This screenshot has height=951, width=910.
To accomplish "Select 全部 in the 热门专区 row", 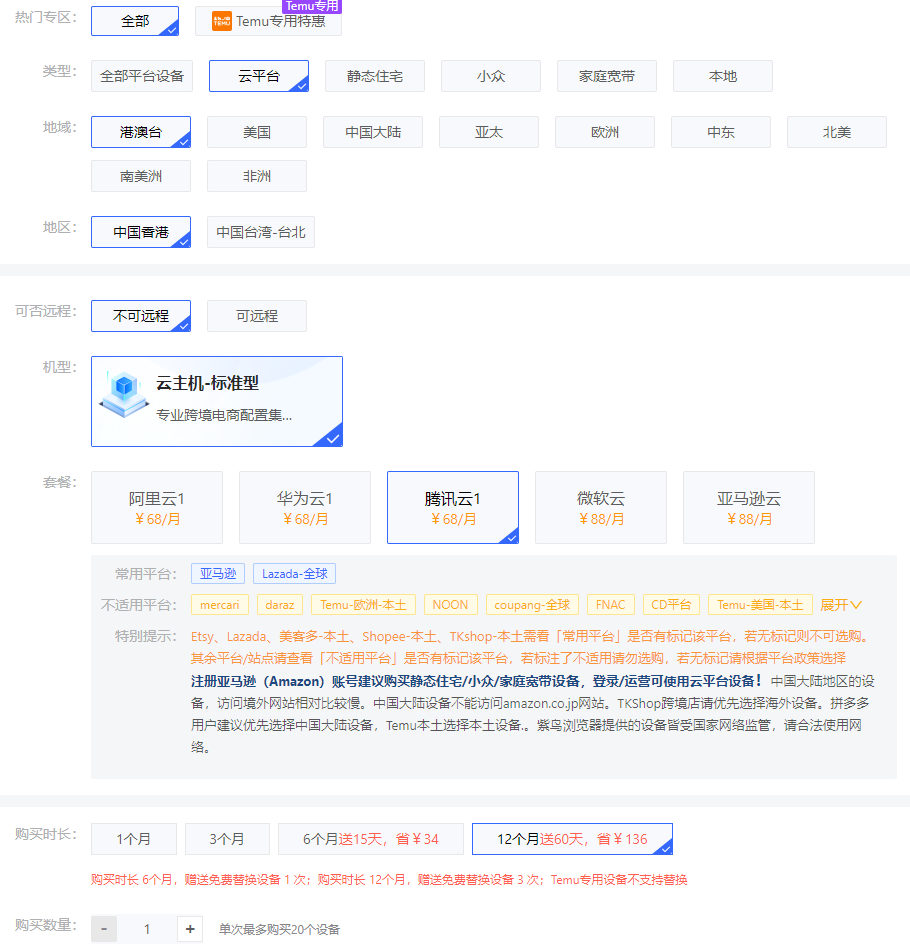I will tap(135, 21).
